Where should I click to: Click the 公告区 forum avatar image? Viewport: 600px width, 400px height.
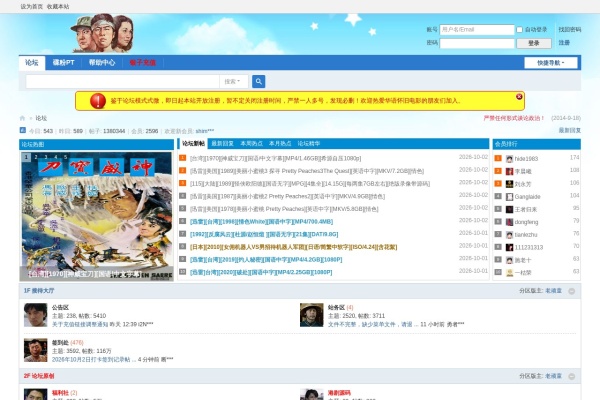click(36, 315)
